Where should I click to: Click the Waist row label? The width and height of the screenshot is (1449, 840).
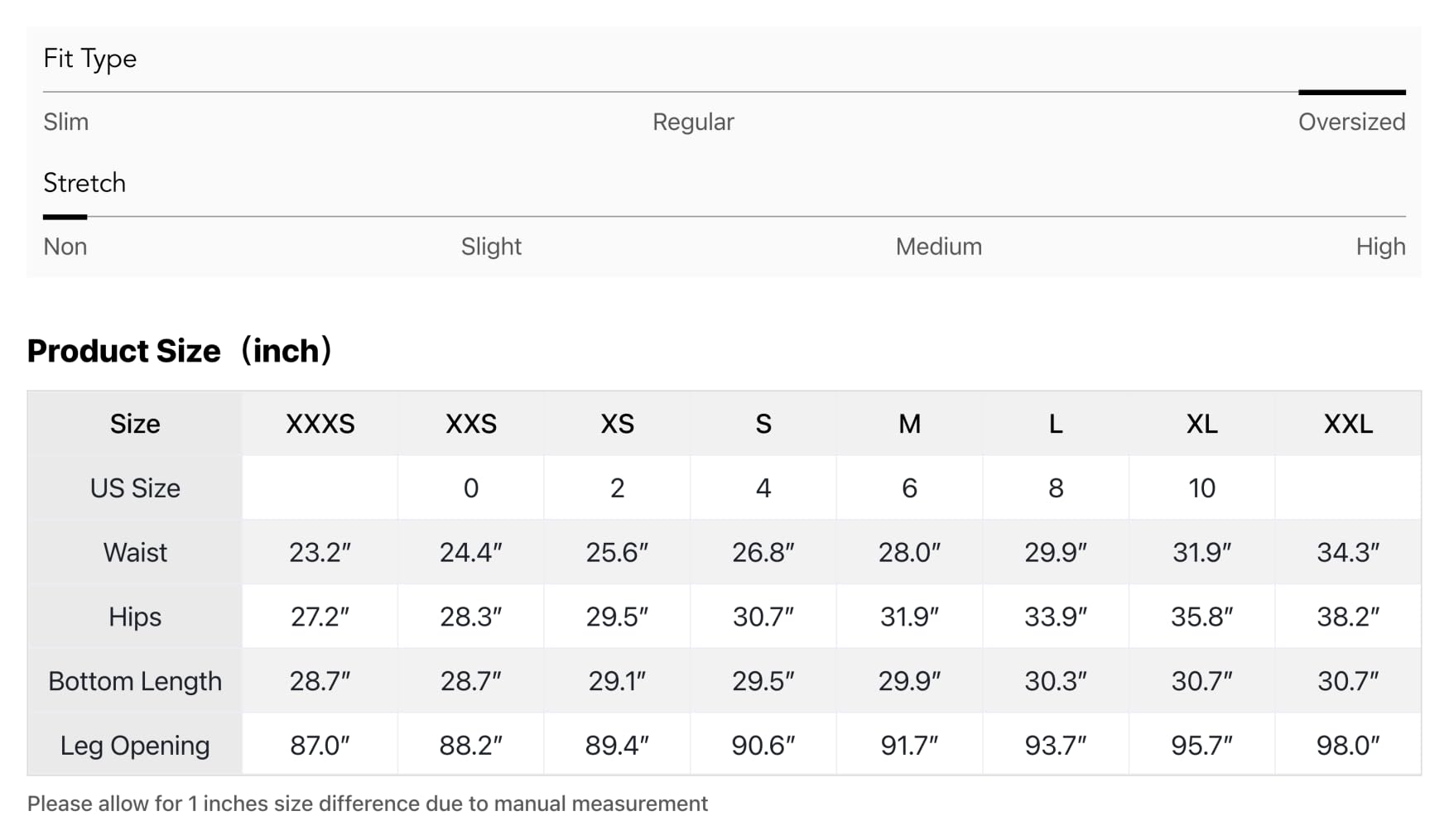[135, 552]
